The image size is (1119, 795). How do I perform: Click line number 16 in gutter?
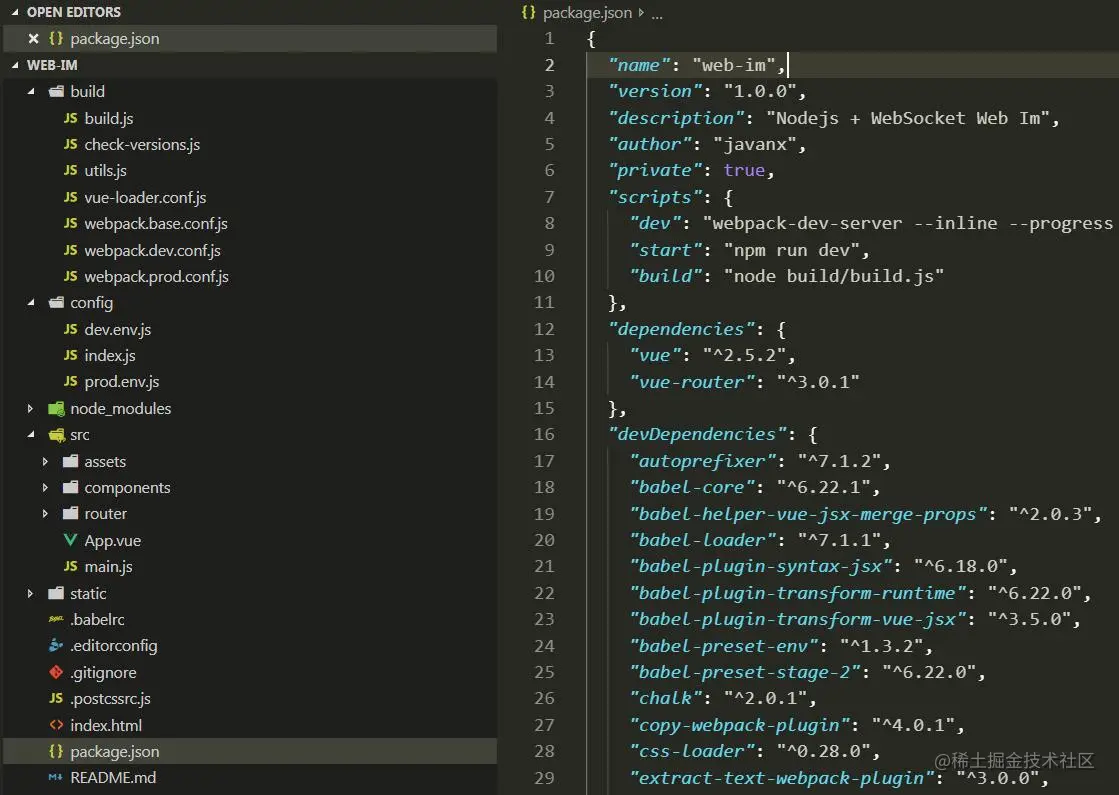544,435
